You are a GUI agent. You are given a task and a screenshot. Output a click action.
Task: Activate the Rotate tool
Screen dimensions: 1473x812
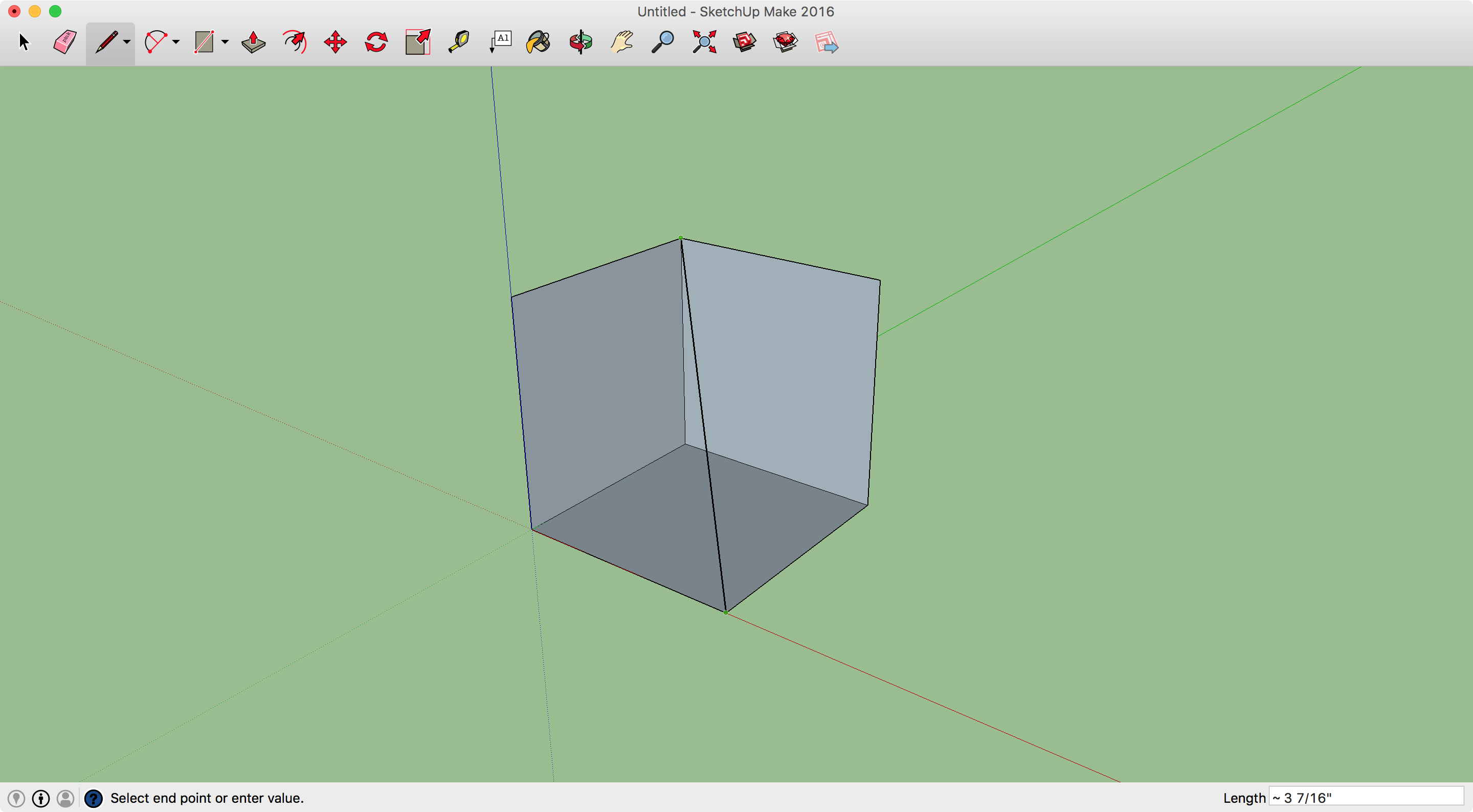[x=376, y=42]
